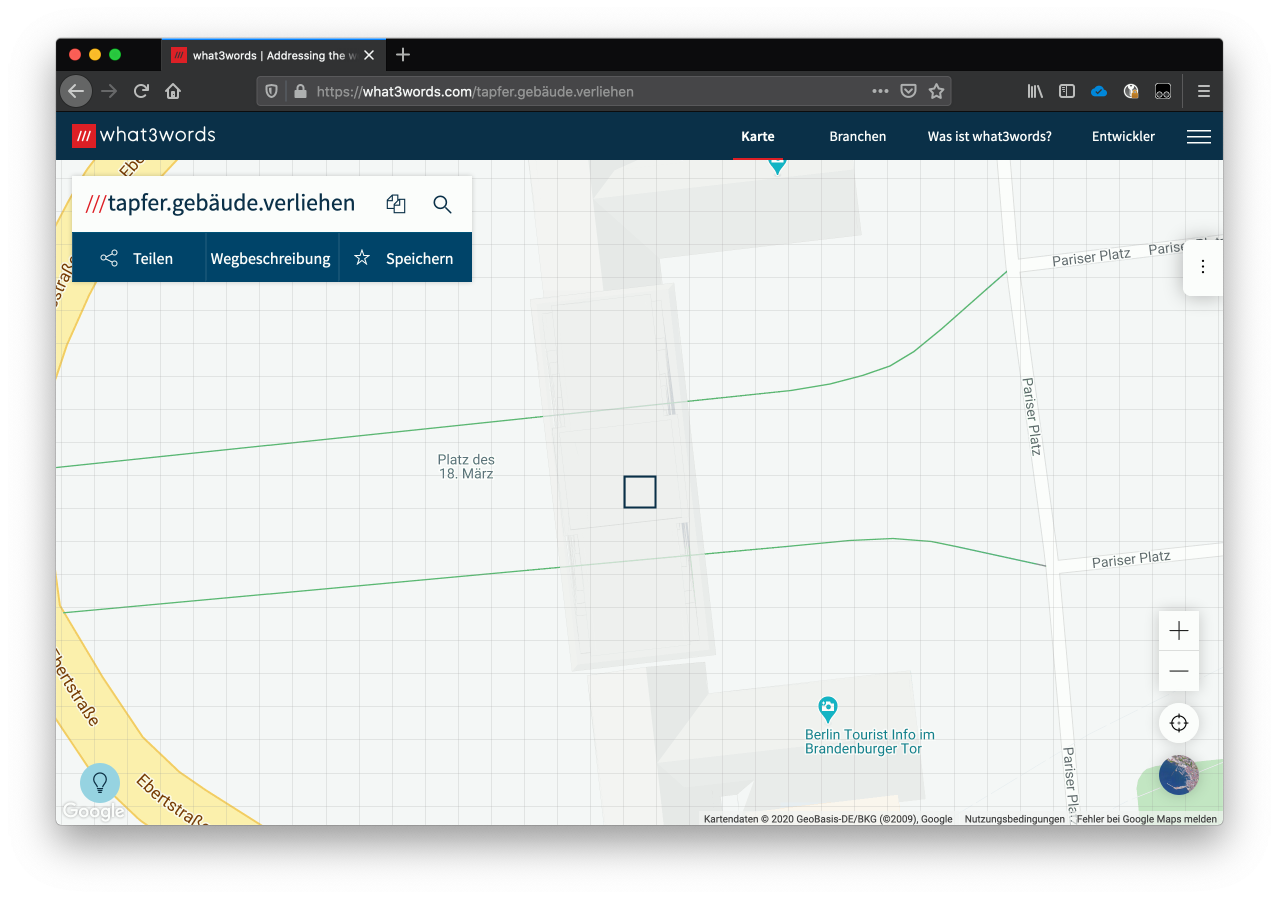Viewport: 1279px width, 899px height.
Task: Open page actions three-dot menu
Action: tap(880, 91)
